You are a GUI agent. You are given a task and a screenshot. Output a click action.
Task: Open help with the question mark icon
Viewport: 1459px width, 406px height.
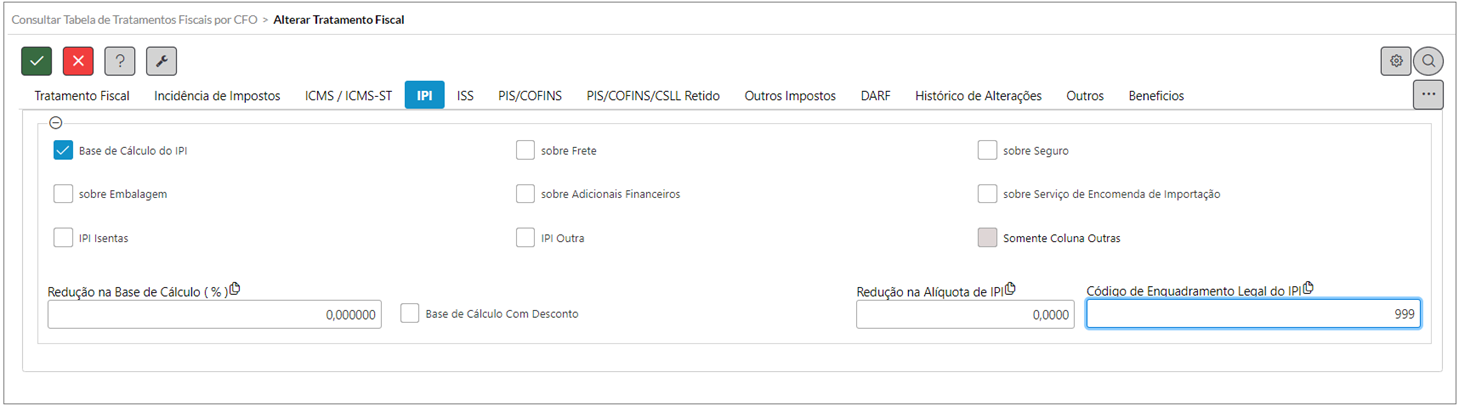coord(120,61)
